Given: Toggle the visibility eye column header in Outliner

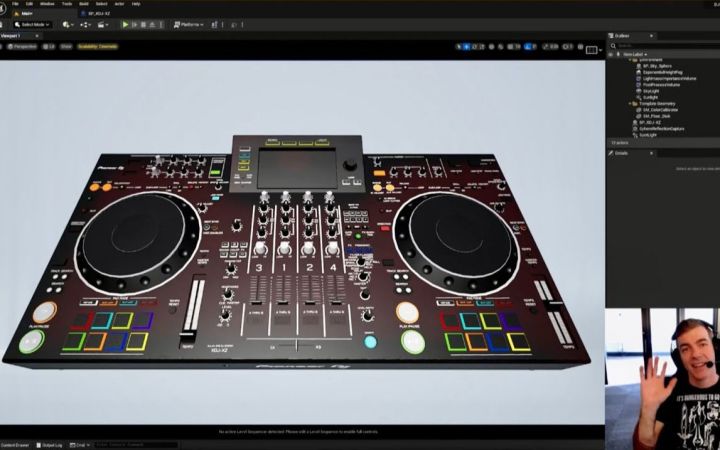Looking at the screenshot, I should pyautogui.click(x=611, y=54).
